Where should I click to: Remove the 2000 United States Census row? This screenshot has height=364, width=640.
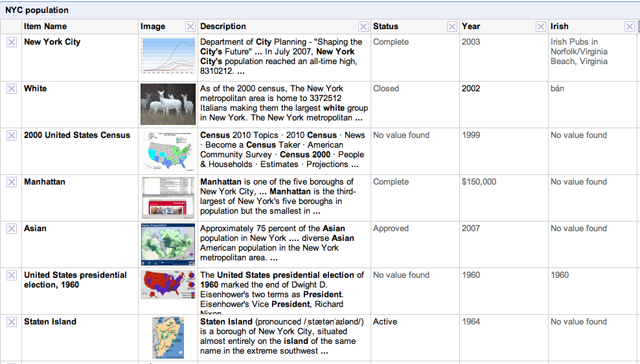(x=11, y=135)
